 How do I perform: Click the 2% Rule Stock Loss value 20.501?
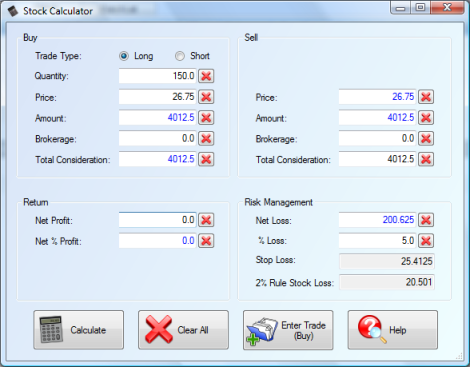click(387, 282)
